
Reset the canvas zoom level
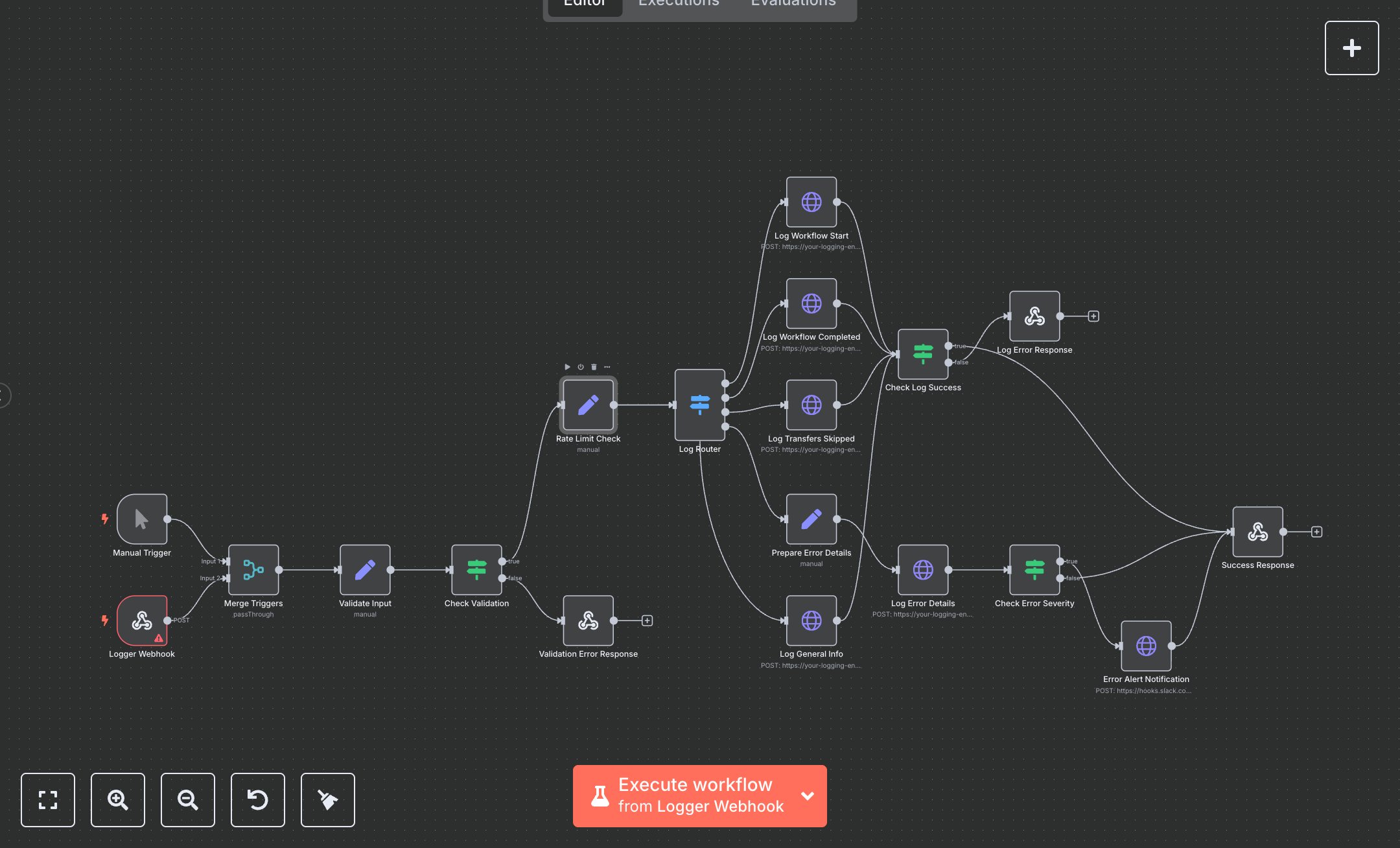tap(257, 800)
